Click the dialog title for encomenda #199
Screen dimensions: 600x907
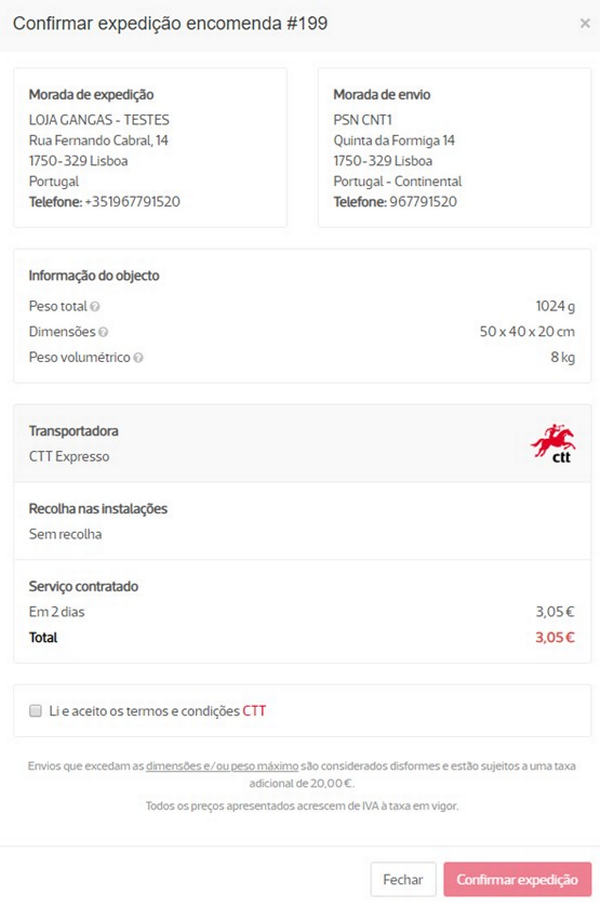[170, 23]
